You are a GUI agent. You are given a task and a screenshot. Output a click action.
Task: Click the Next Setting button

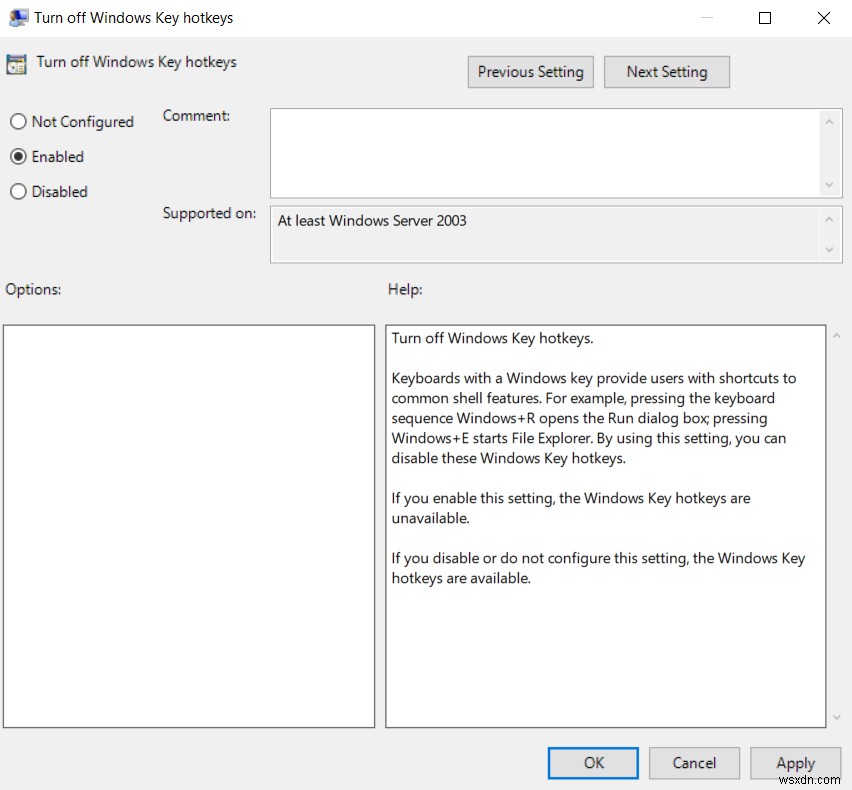[667, 71]
